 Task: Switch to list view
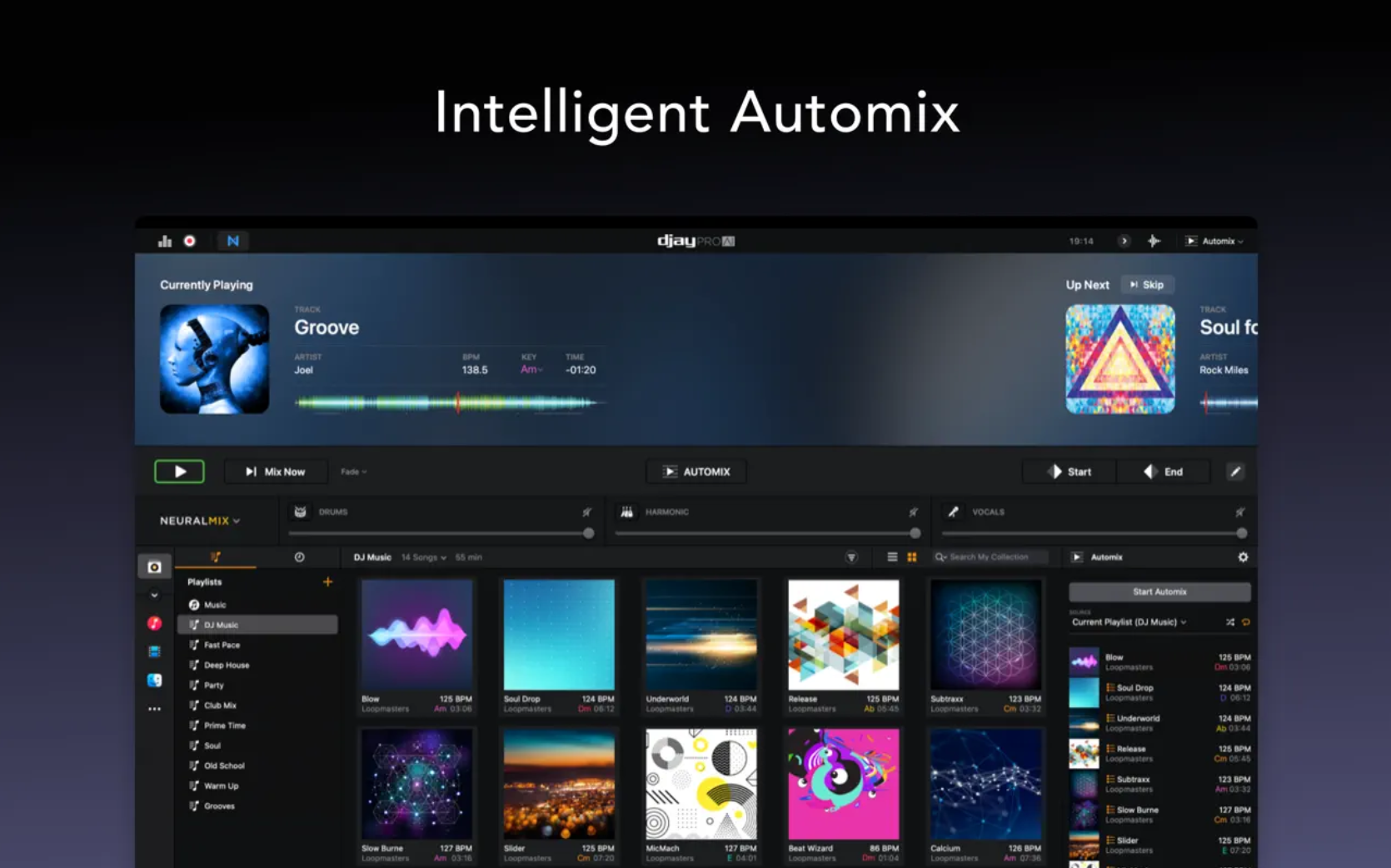tap(892, 557)
